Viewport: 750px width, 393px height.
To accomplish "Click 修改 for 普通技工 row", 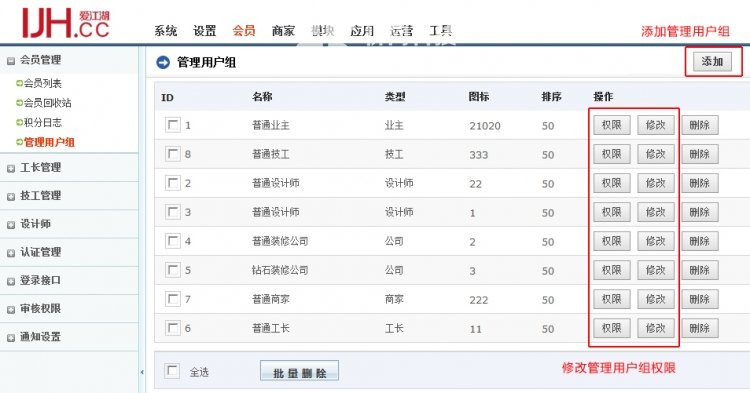I will 656,154.
